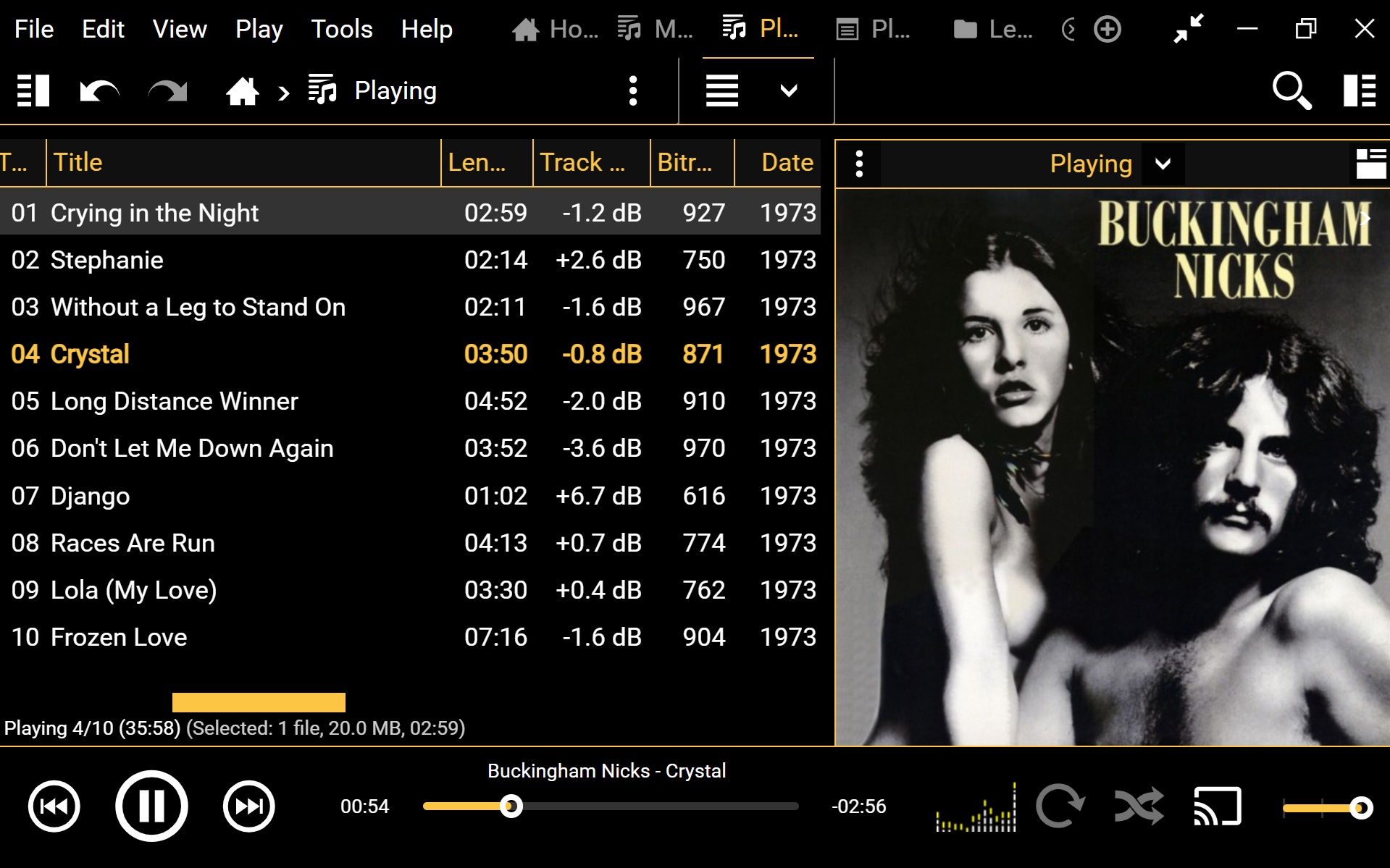Sort by the Title column header
The height and width of the screenshot is (868, 1390).
click(243, 162)
